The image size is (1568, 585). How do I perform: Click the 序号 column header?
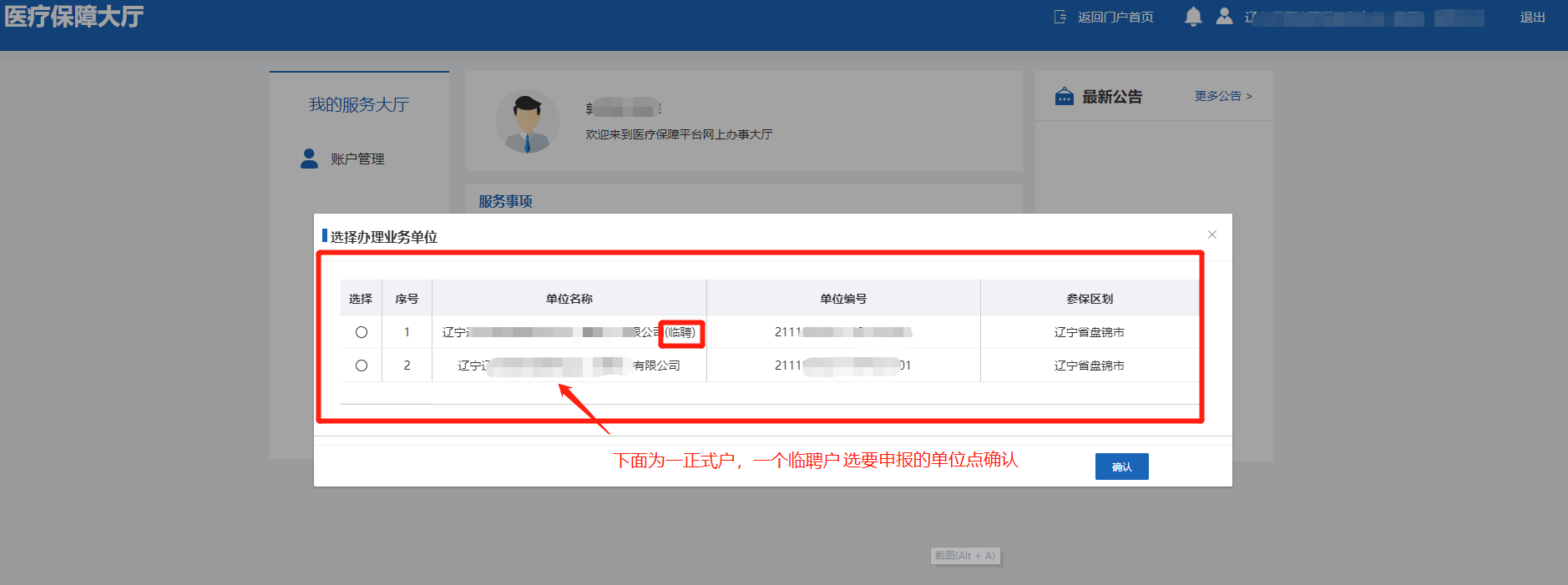pyautogui.click(x=407, y=299)
